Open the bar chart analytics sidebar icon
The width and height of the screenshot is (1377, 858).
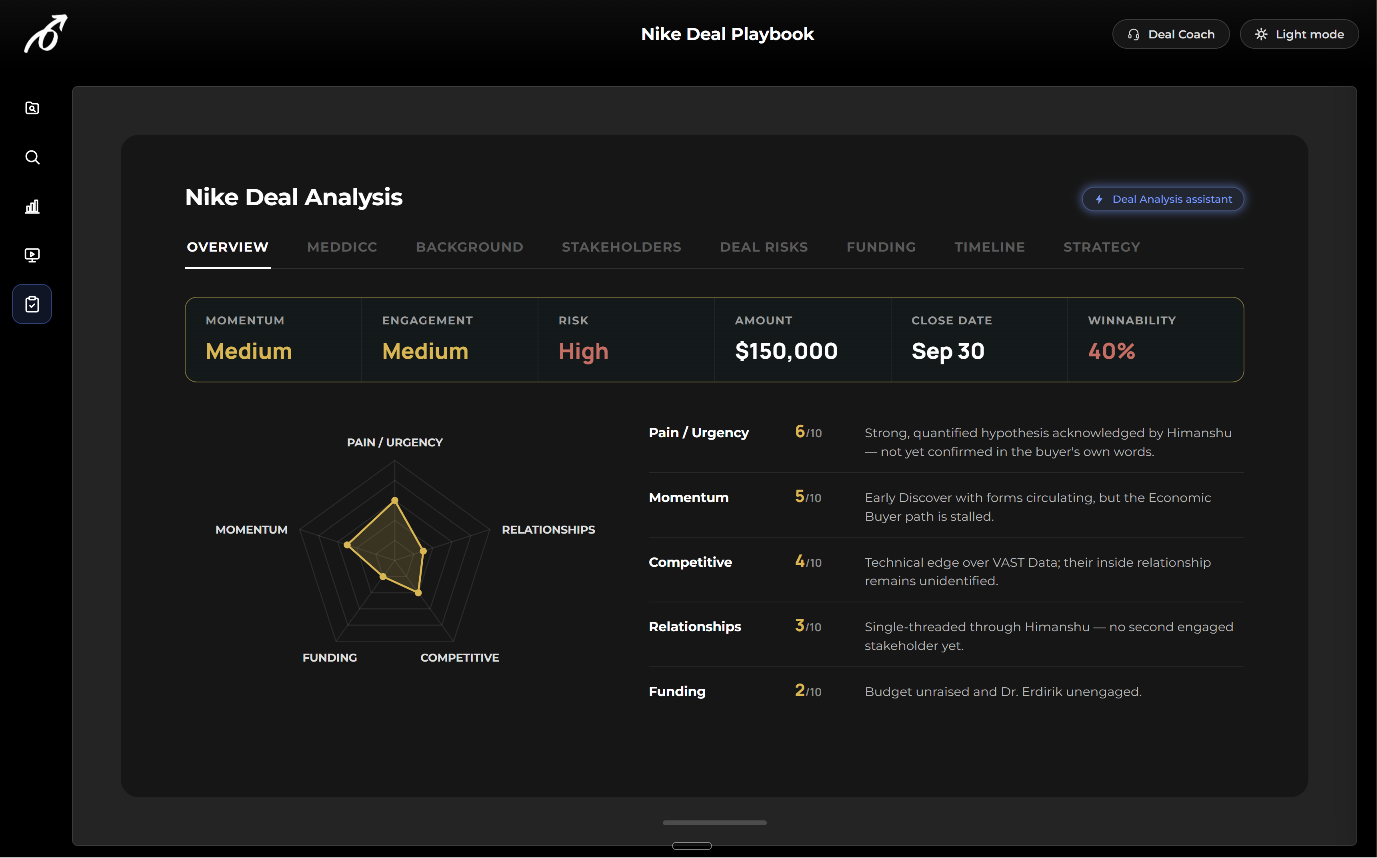tap(32, 206)
